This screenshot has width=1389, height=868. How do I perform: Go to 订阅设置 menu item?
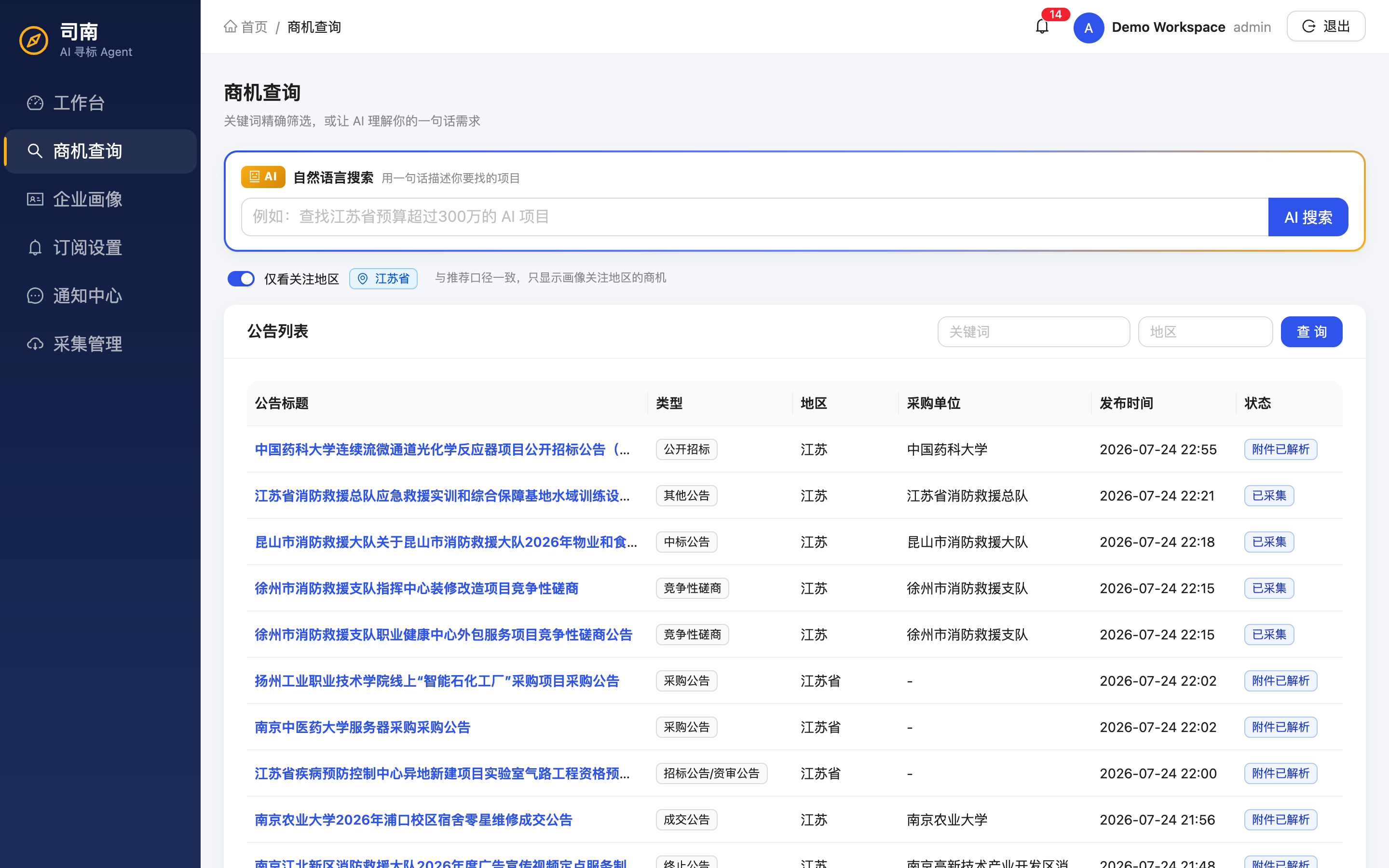tap(100, 247)
